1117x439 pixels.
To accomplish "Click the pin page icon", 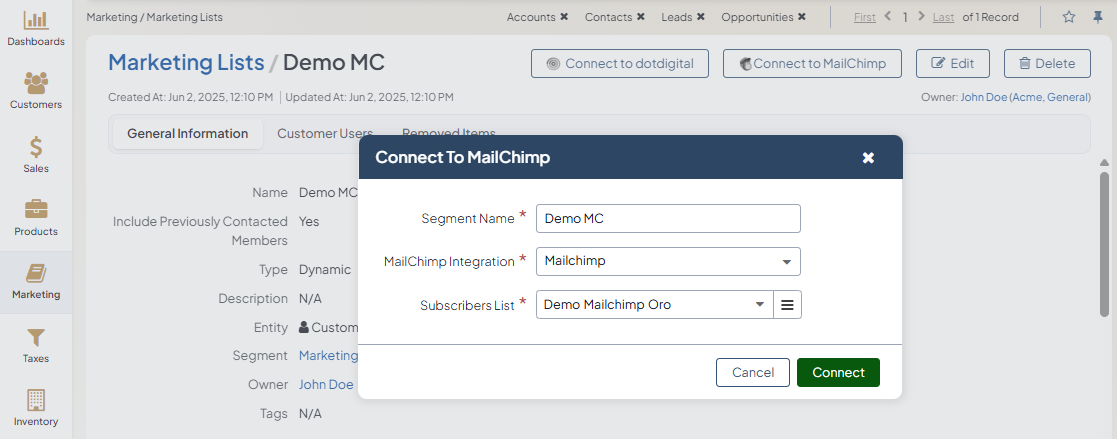I will point(1097,17).
